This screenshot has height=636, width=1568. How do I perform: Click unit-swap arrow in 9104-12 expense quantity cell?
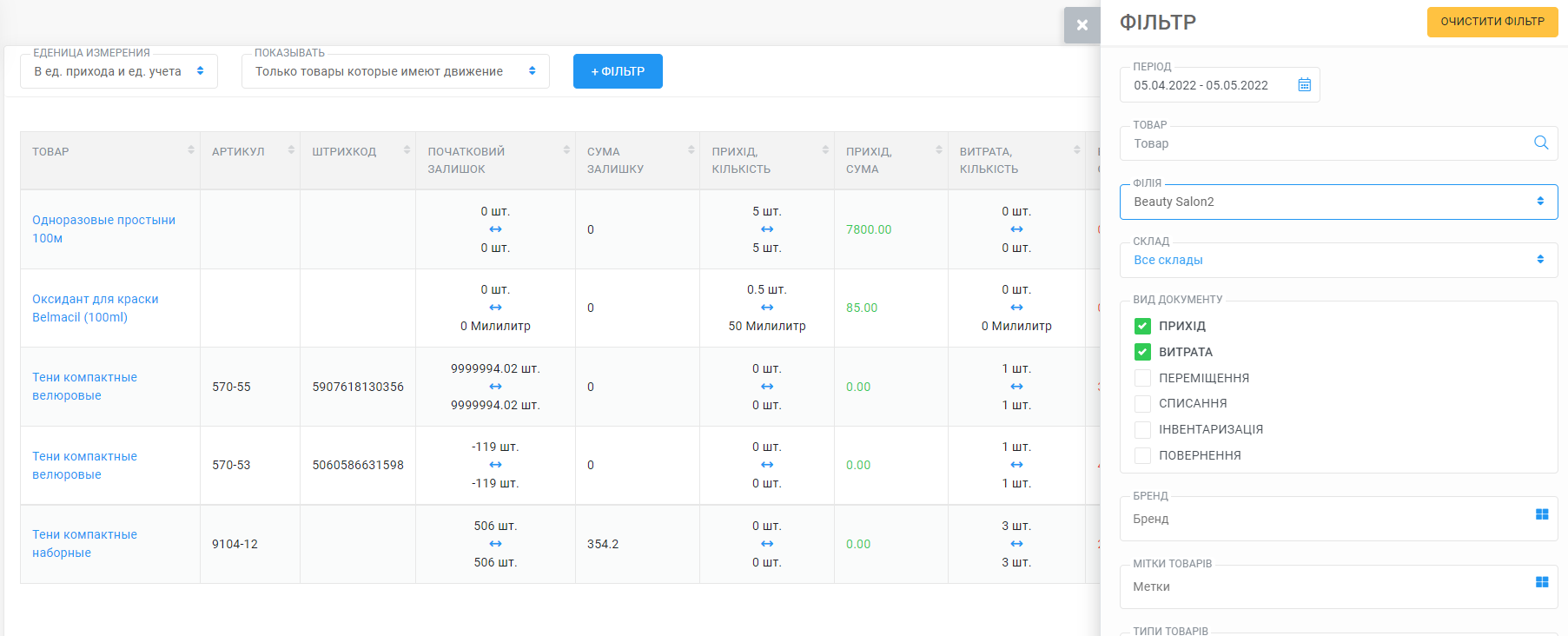(1016, 544)
